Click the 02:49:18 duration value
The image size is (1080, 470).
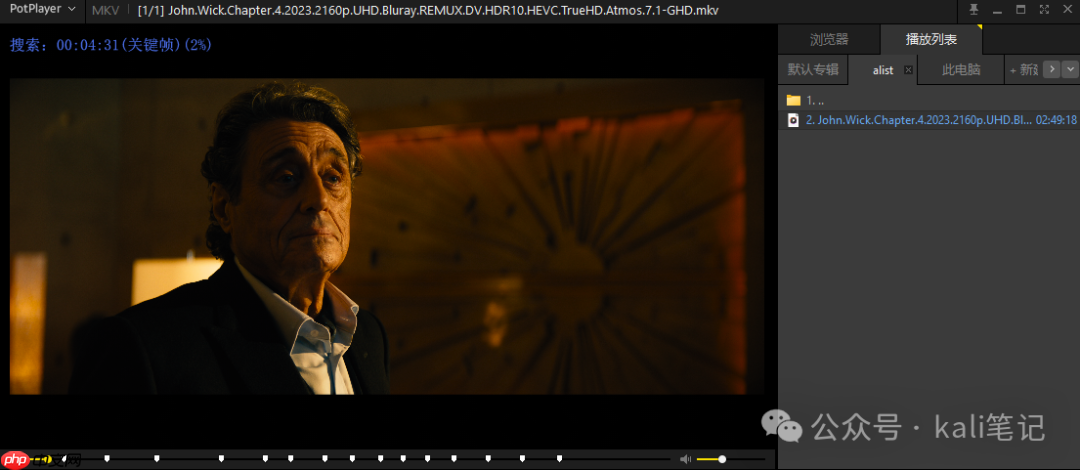(1057, 120)
